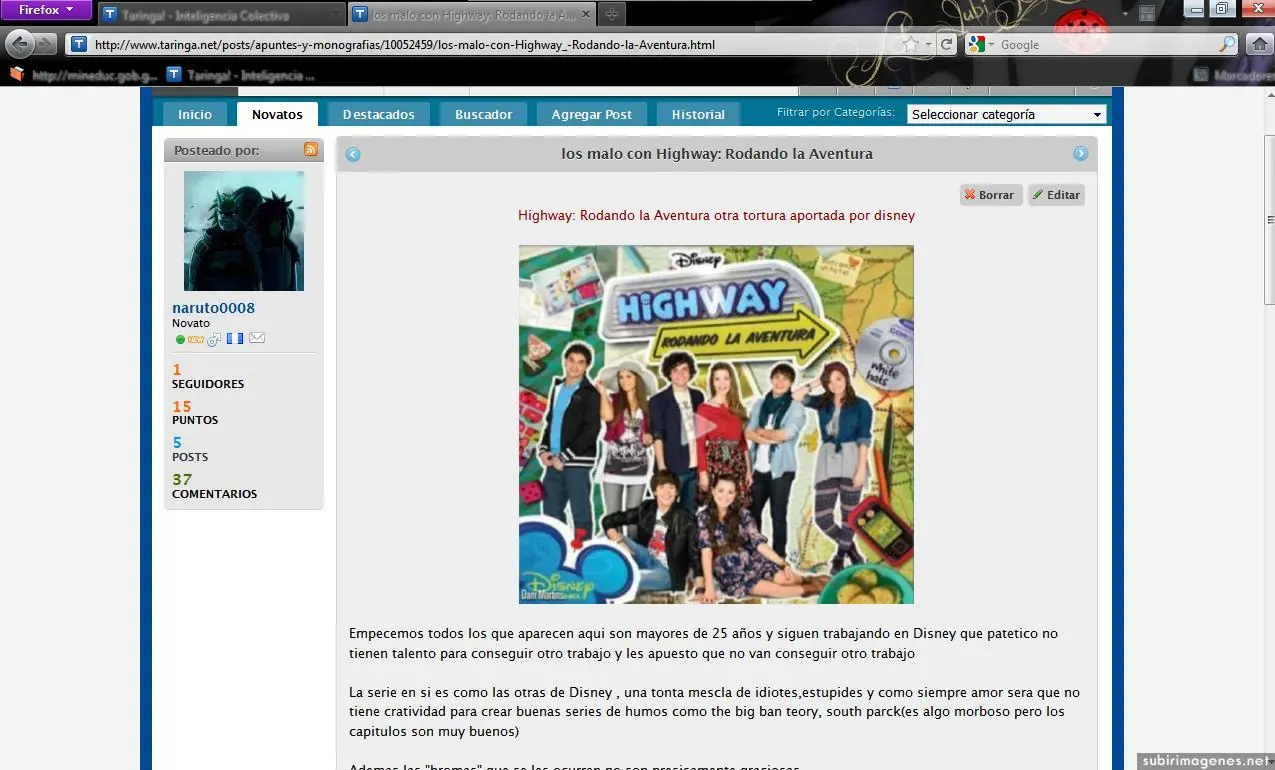Viewport: 1275px width, 770px height.
Task: Reload the current page
Action: click(x=948, y=44)
